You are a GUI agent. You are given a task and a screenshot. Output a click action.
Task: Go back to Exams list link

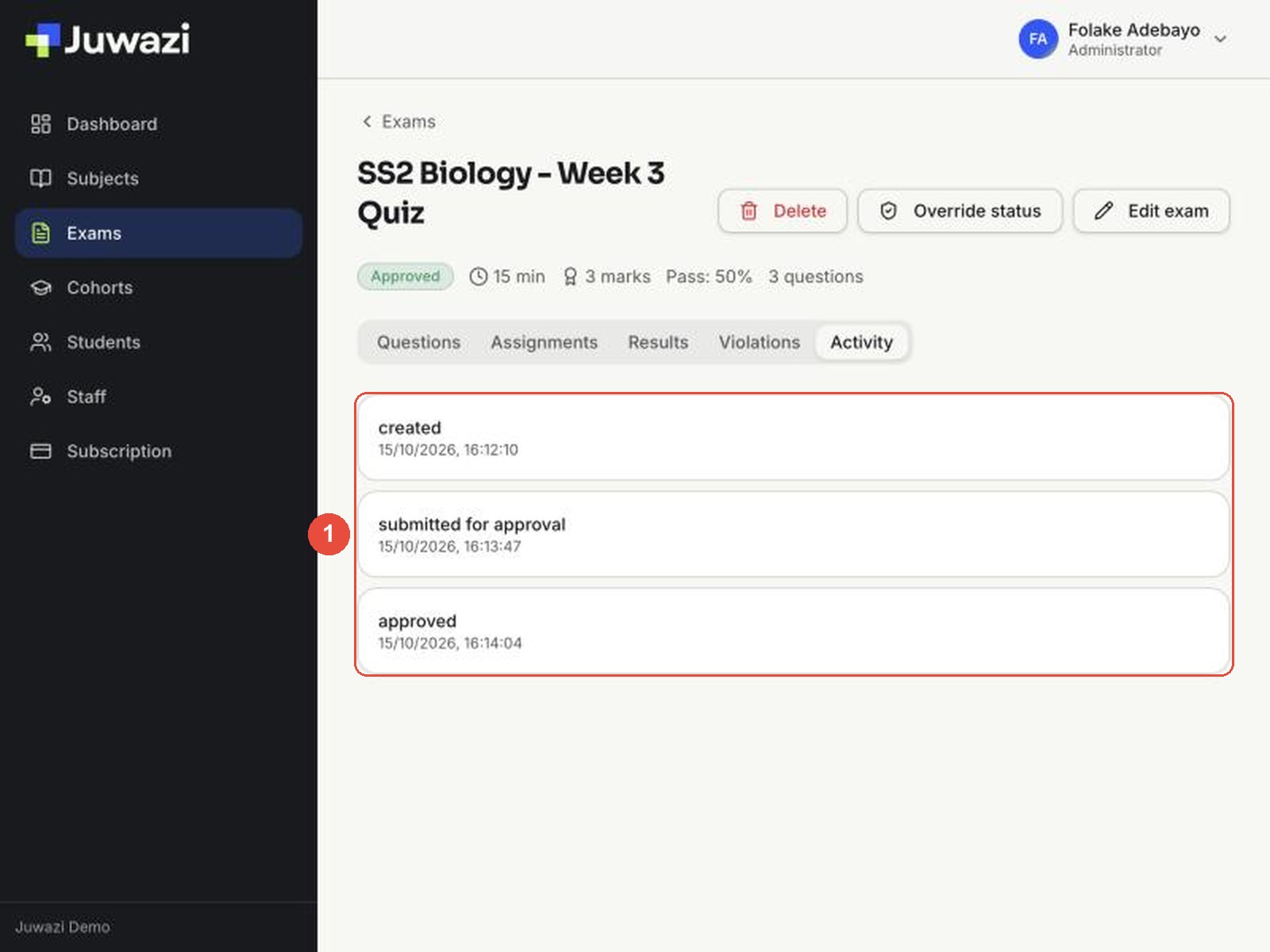pyautogui.click(x=398, y=121)
